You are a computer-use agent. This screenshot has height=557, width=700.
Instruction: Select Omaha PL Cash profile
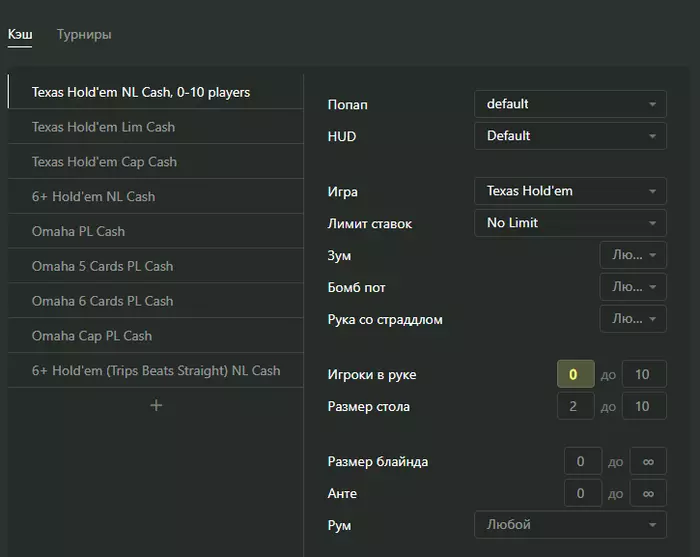point(156,231)
